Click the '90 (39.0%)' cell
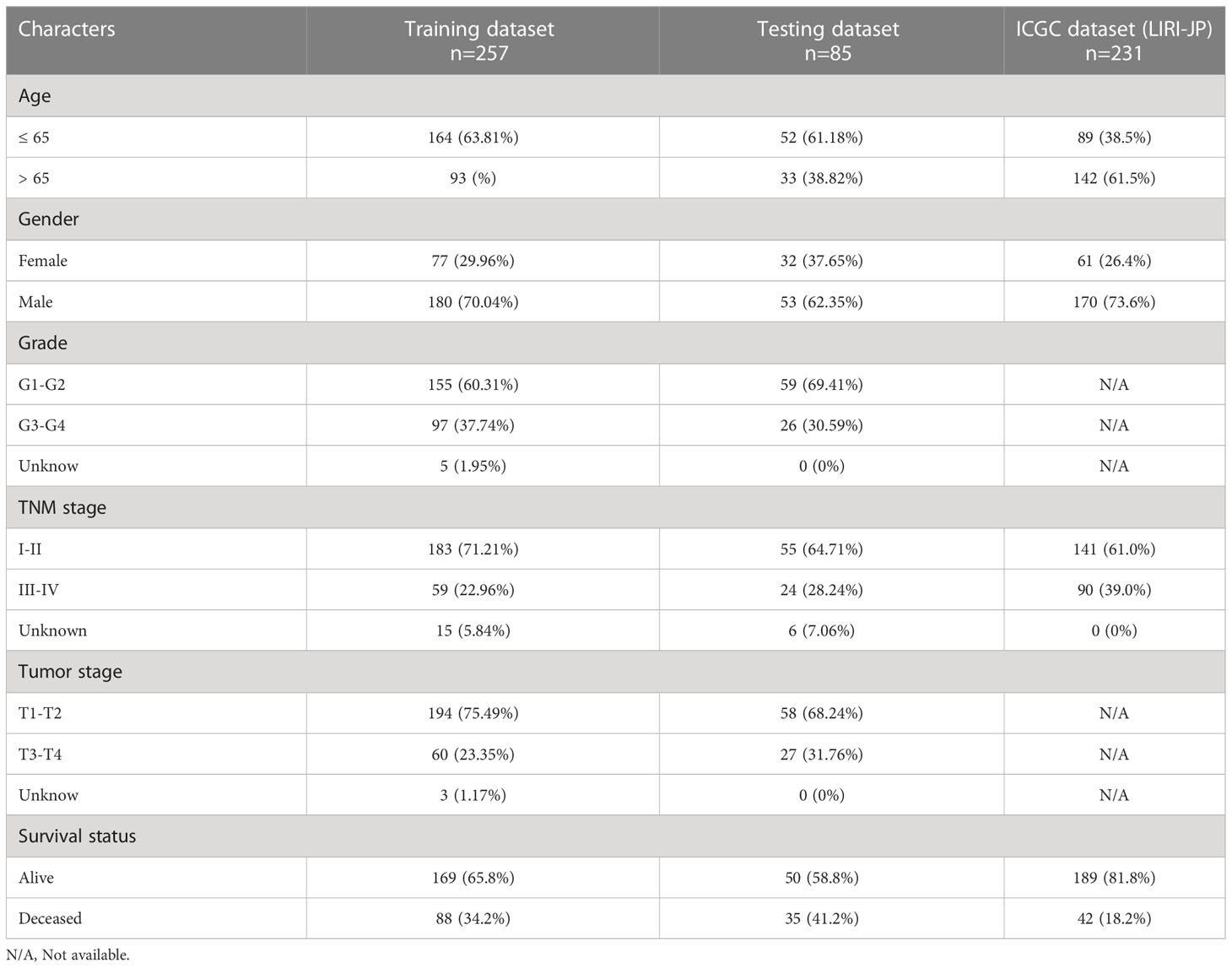Screen dimensions: 1232x968 [1114, 590]
